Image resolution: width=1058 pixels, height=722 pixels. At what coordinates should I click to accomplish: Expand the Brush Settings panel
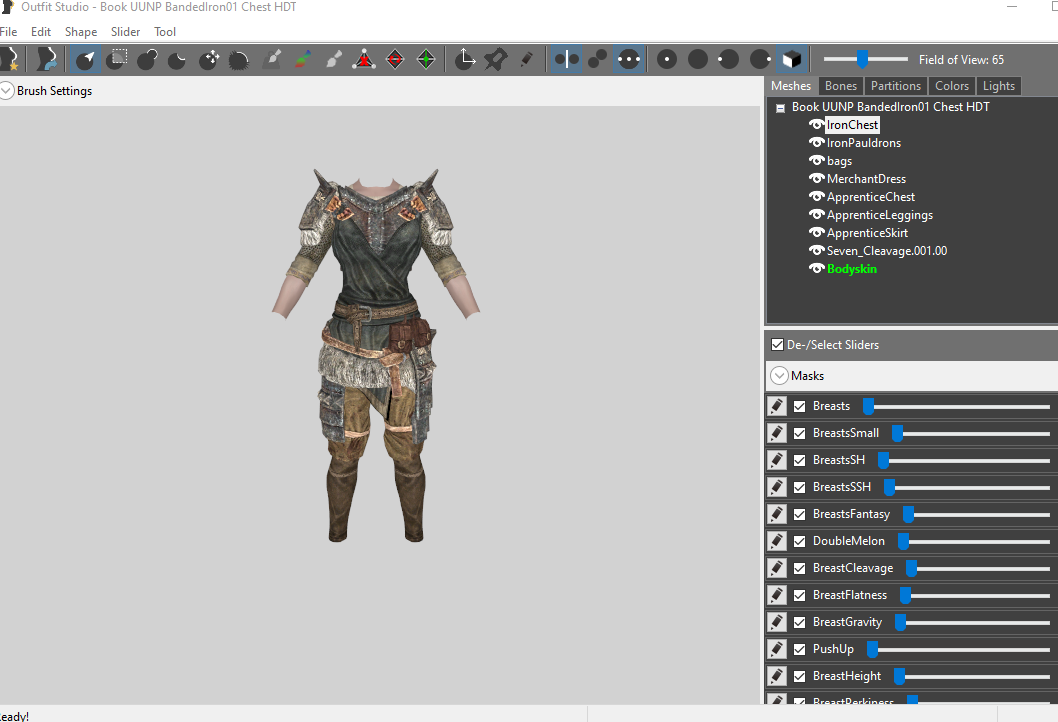(x=7, y=90)
